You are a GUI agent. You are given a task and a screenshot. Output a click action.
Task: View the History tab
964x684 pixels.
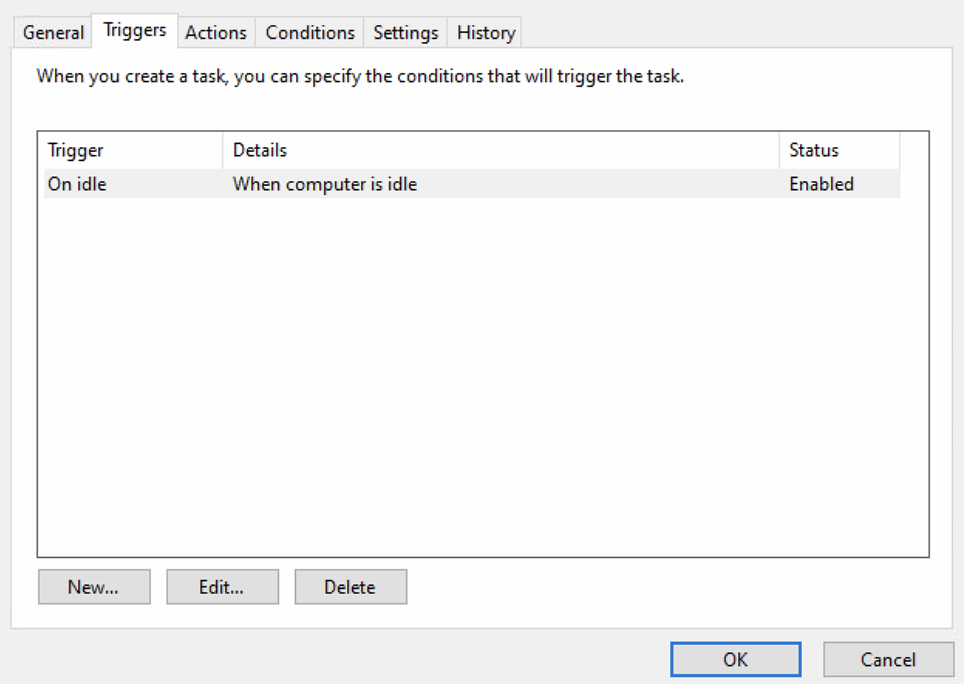point(486,33)
